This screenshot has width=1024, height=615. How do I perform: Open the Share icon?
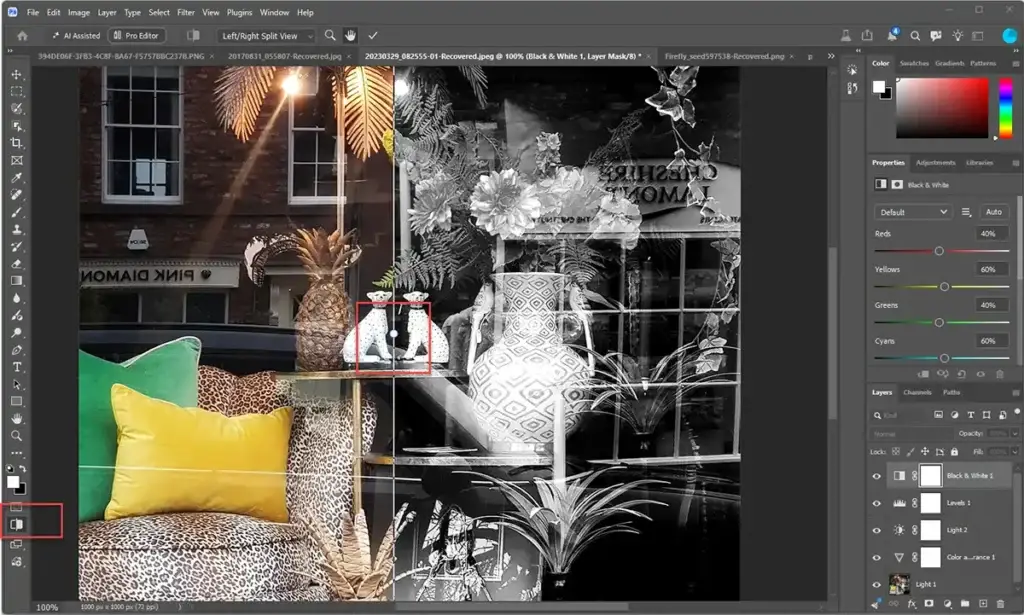[x=867, y=35]
